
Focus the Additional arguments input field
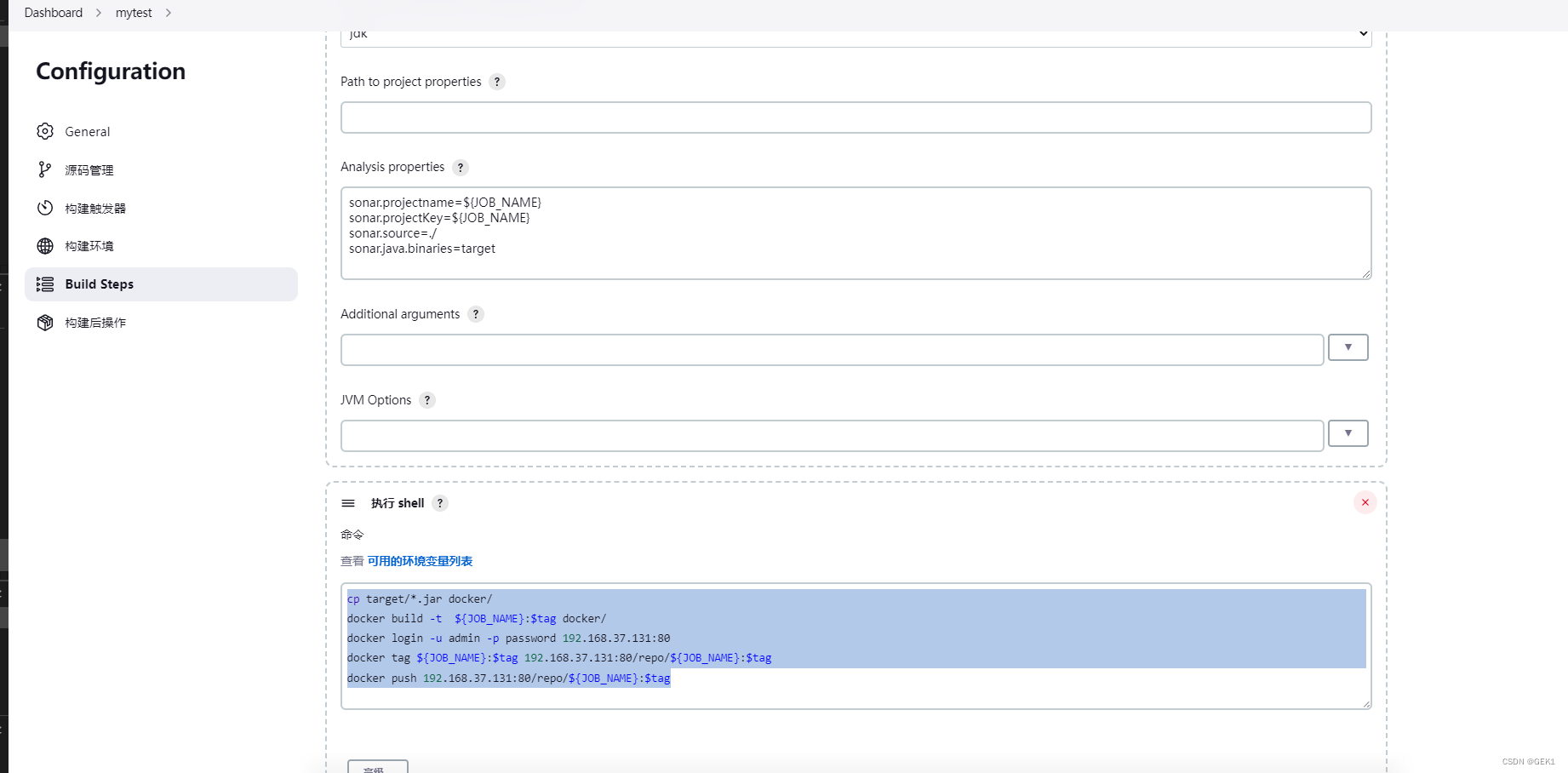coord(832,350)
